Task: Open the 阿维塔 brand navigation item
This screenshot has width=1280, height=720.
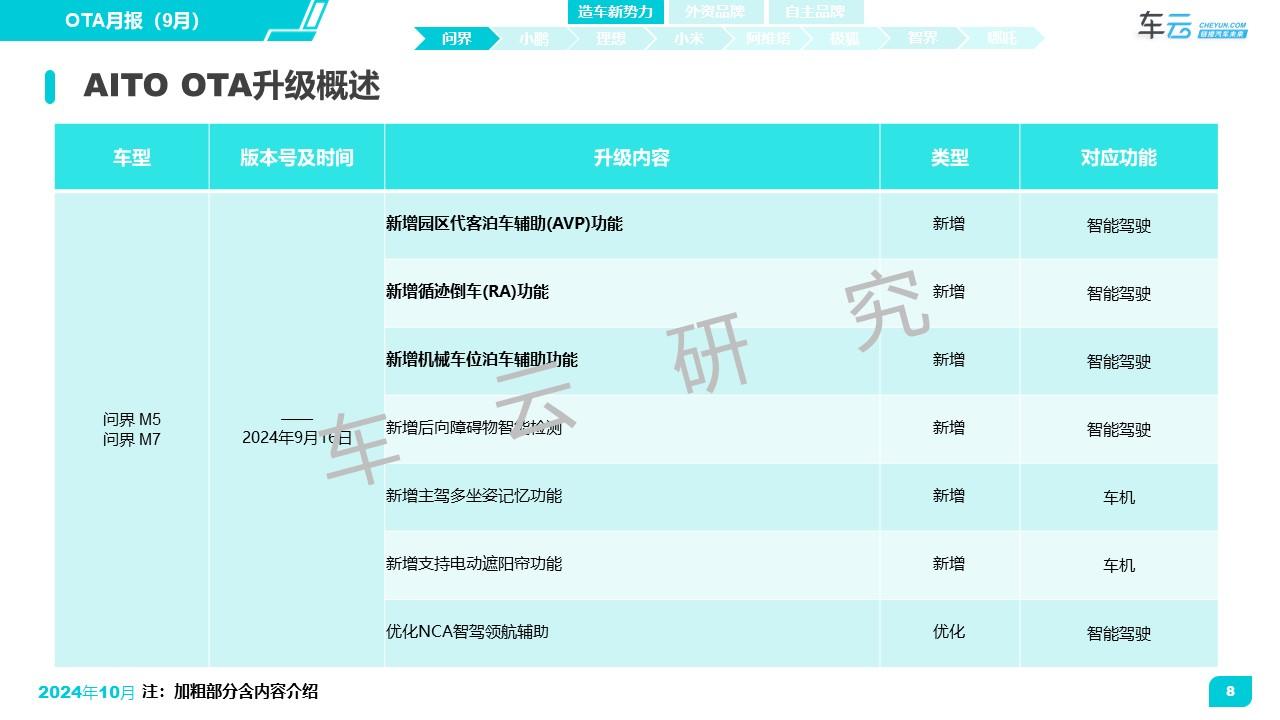Action: pos(767,39)
